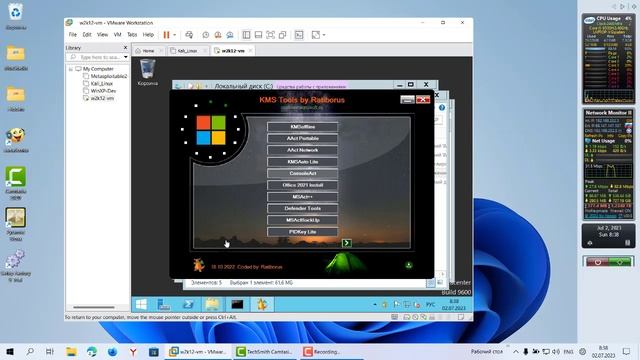Screen dimensions: 640x360
Task: Open the snapshot manager icon
Action: (230, 35)
